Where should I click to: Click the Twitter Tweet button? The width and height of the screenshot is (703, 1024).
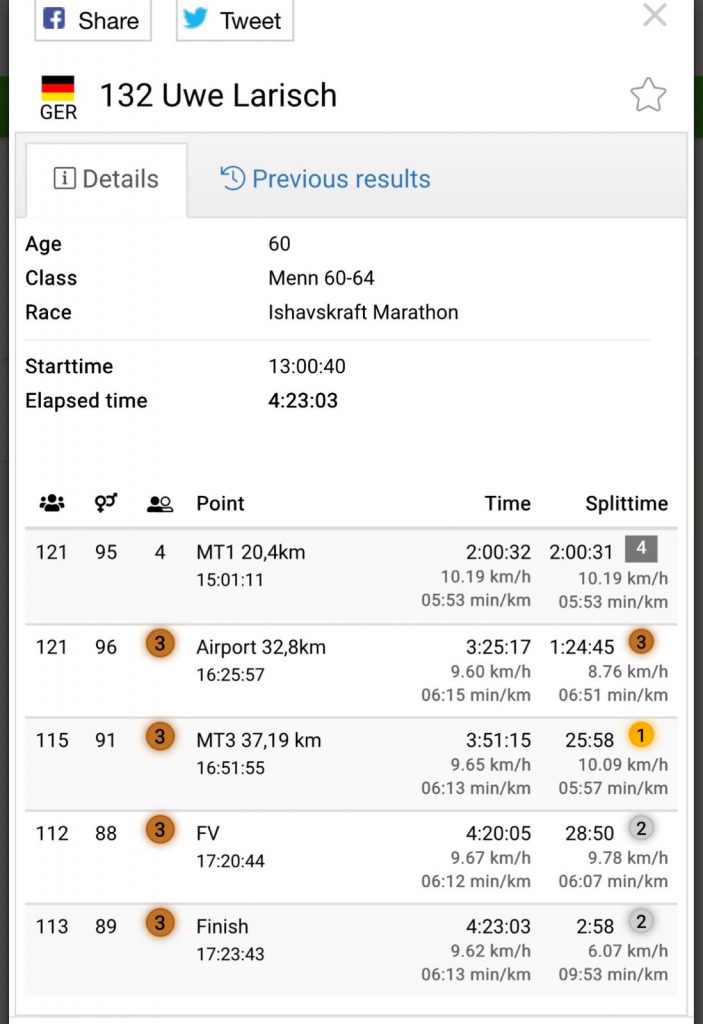coord(234,21)
